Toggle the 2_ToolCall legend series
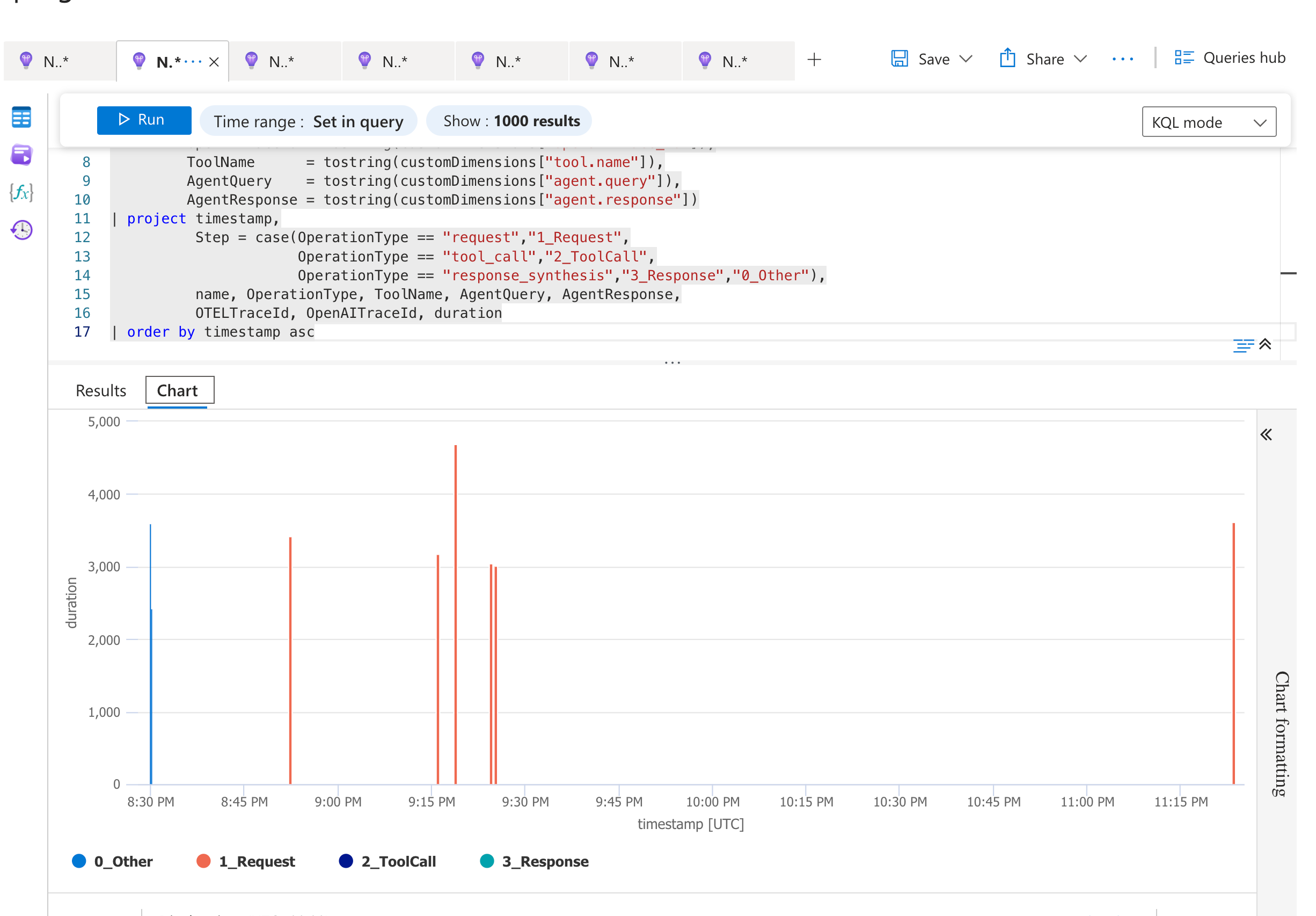 (388, 861)
